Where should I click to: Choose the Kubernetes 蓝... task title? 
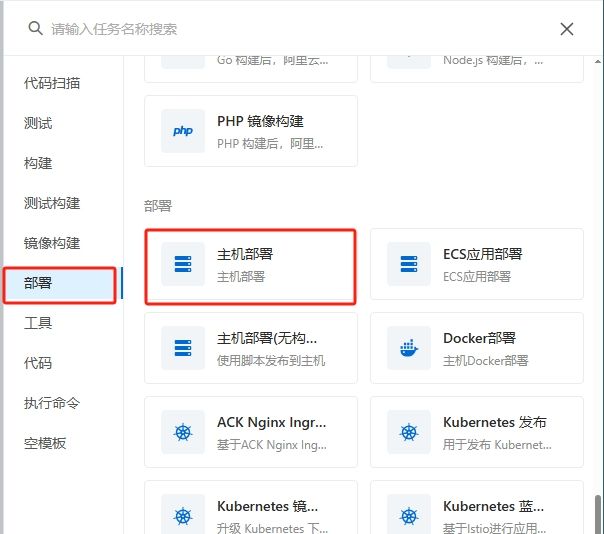tap(493, 506)
